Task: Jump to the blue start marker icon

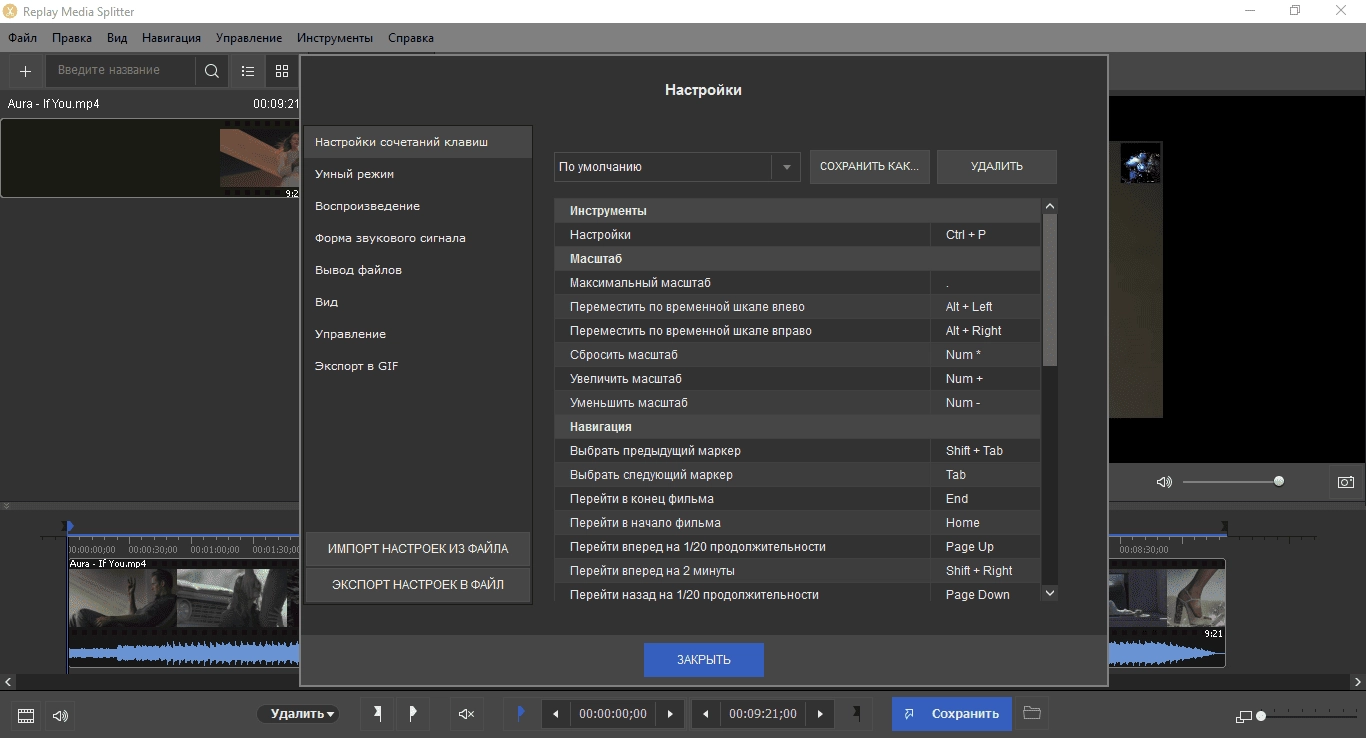Action: [520, 714]
